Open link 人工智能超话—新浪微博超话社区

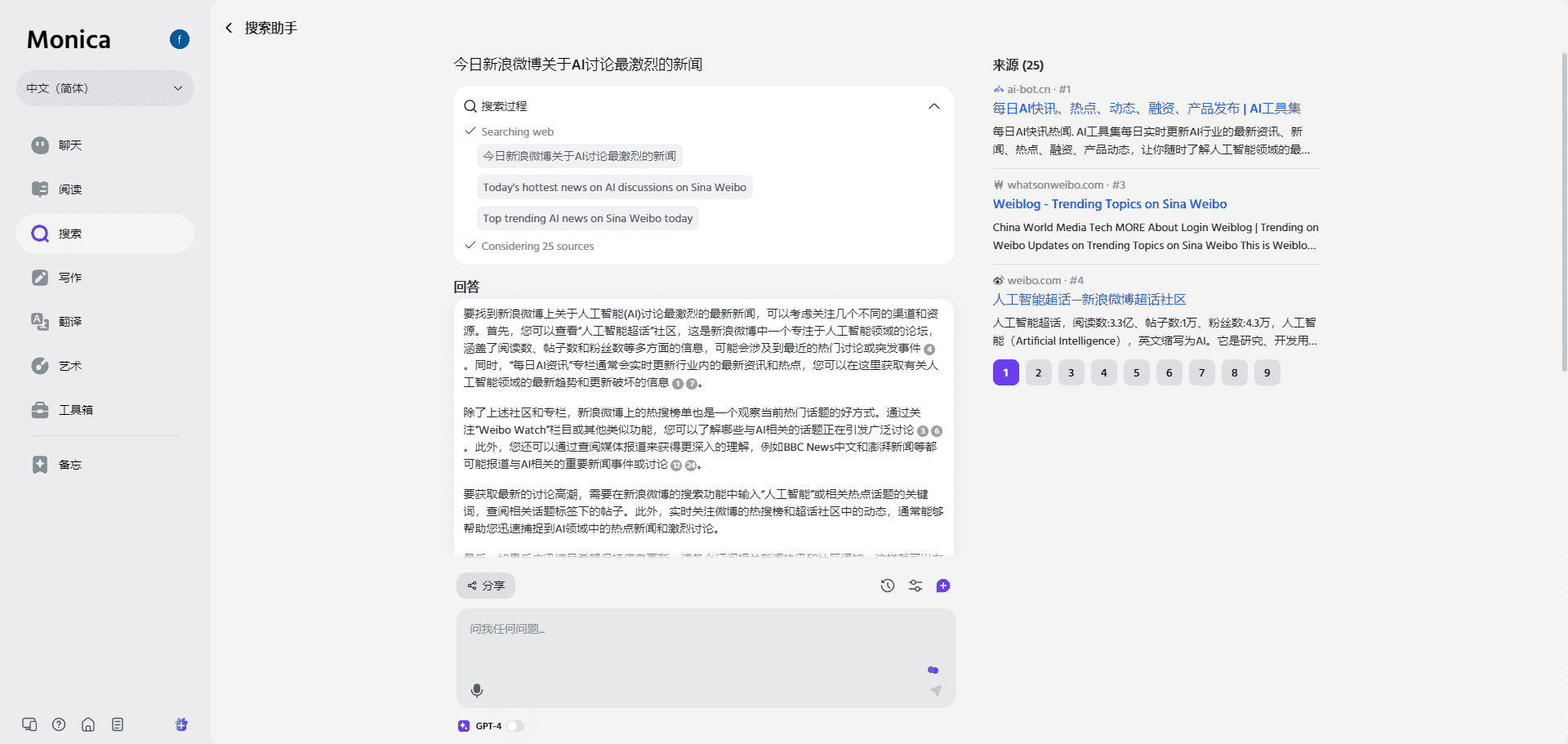click(x=1089, y=300)
